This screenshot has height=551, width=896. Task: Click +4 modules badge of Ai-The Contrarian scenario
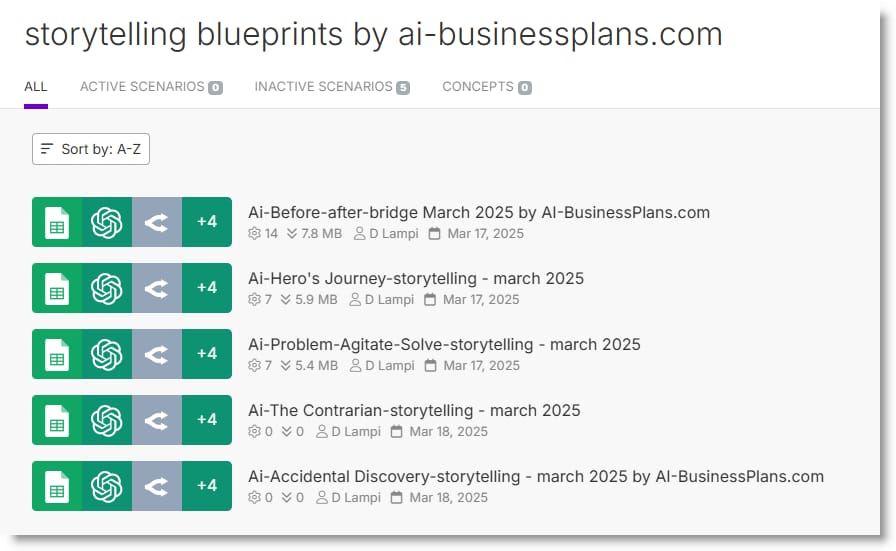[x=207, y=420]
